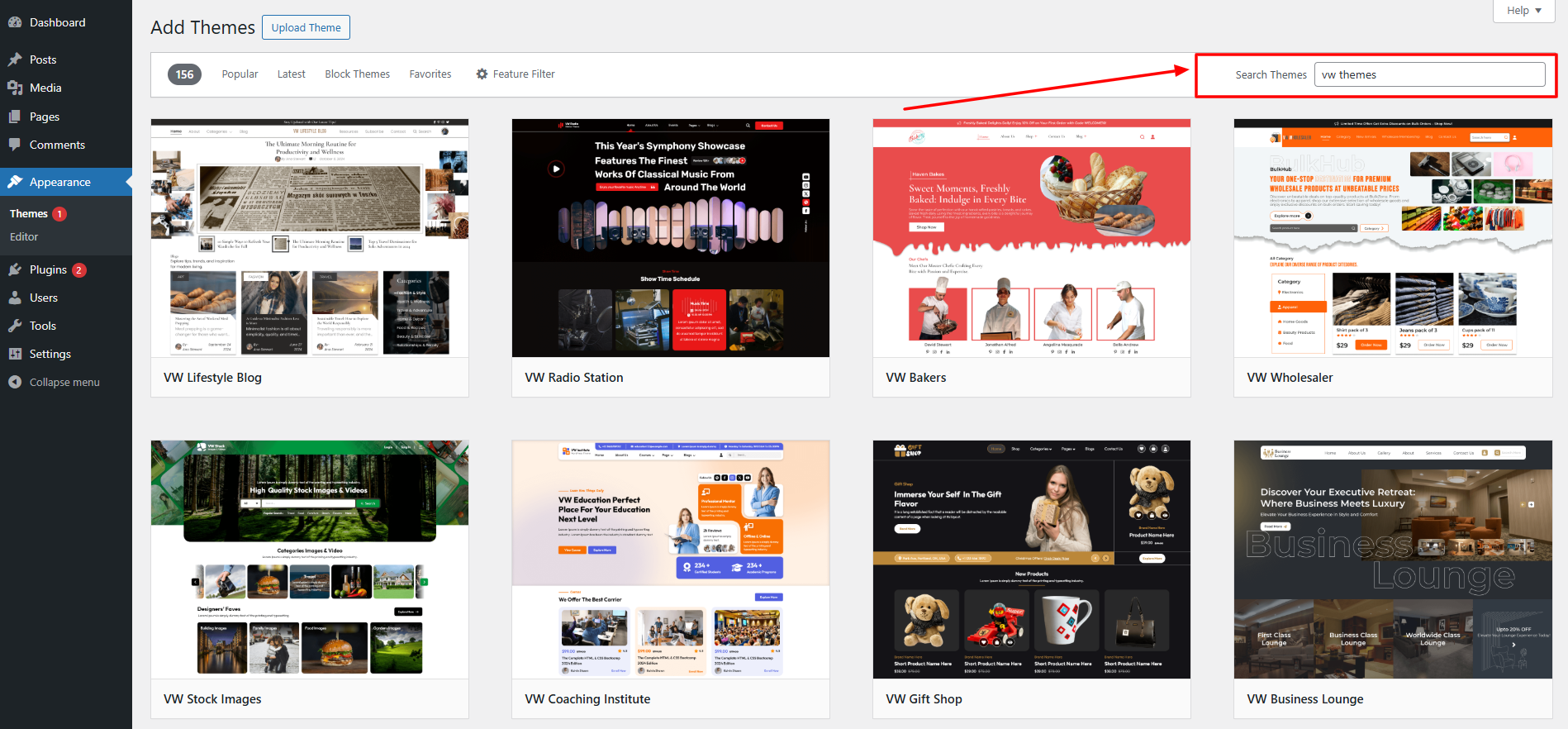Switch to the Block Themes tab
The height and width of the screenshot is (729, 1568).
coord(357,74)
